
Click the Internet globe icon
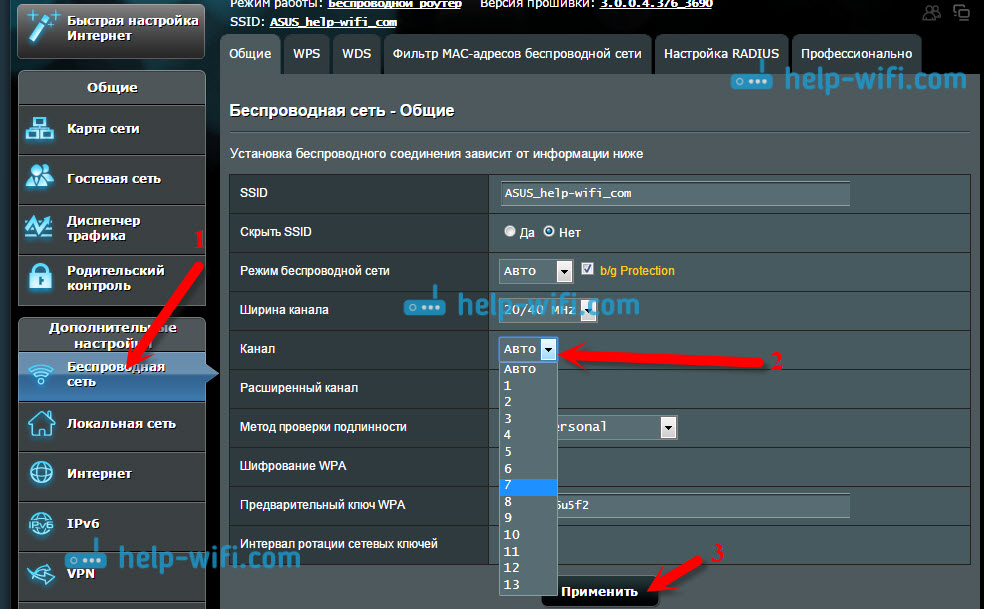point(41,474)
